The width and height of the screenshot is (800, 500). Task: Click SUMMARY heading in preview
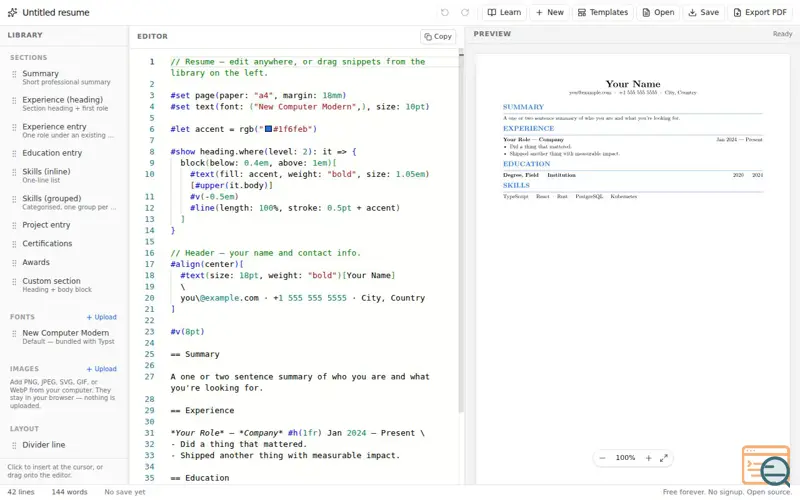click(x=523, y=107)
